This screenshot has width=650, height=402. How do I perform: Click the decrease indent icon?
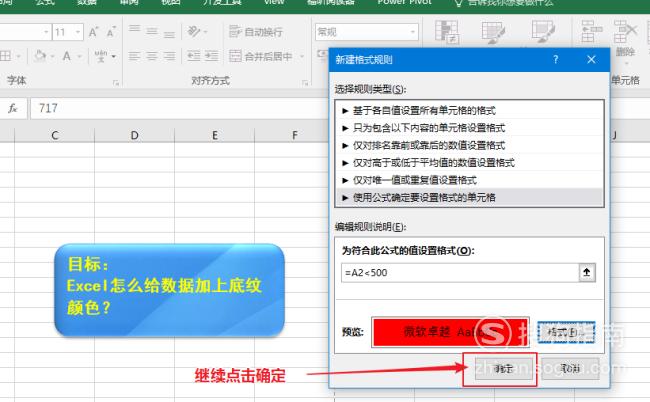(194, 56)
